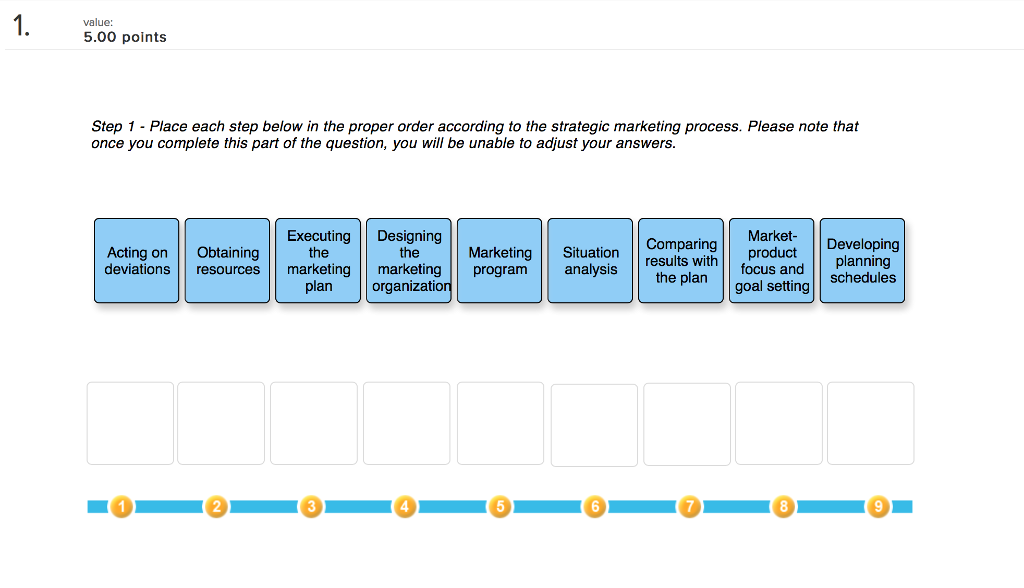Click timeline marker number 1

(121, 506)
